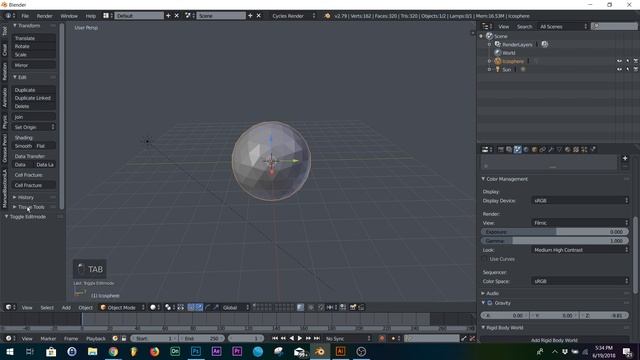640x360 pixels.
Task: Open Firefox from the taskbar
Action: (154, 351)
